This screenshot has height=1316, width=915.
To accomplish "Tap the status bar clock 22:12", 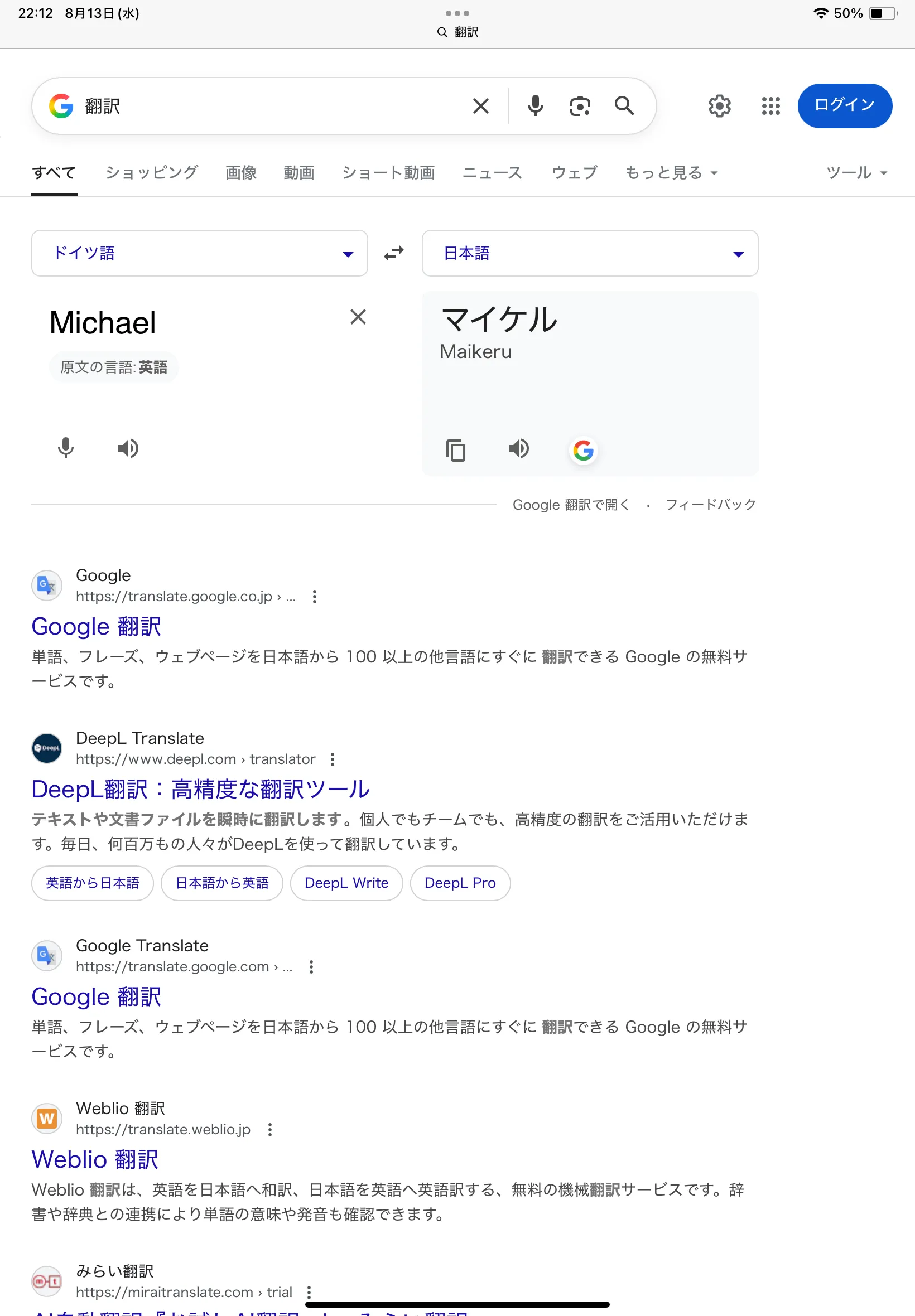I will pyautogui.click(x=36, y=13).
